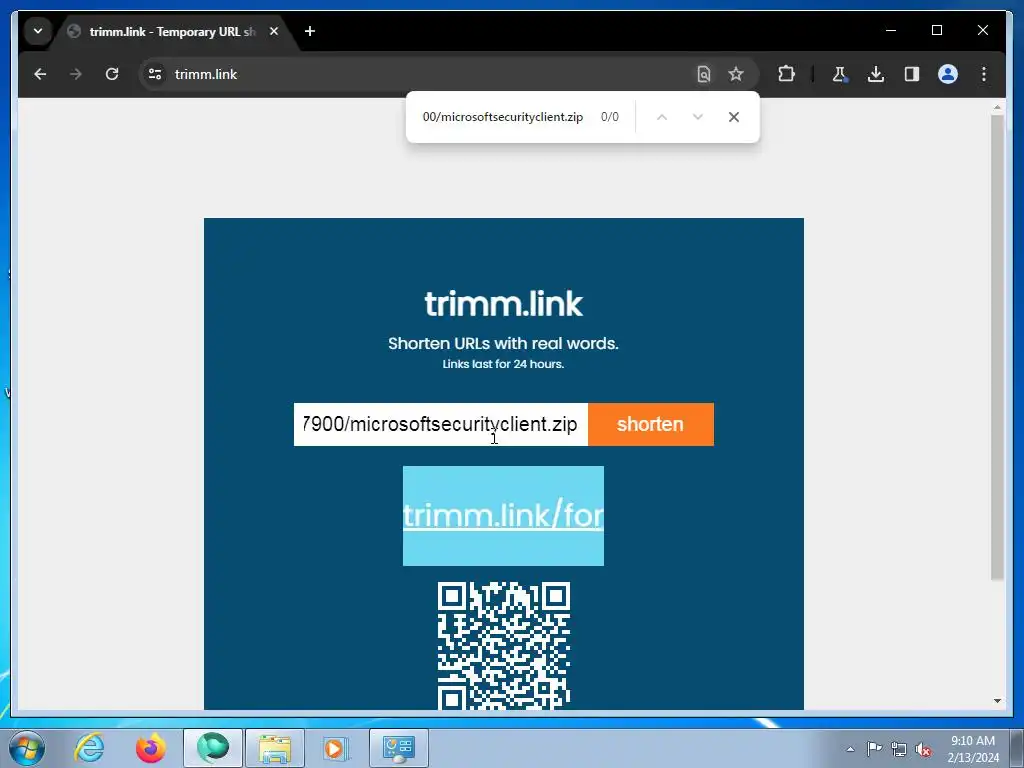Switch to the active browser taskbar button
Screen dimensions: 1024x768
click(213, 748)
